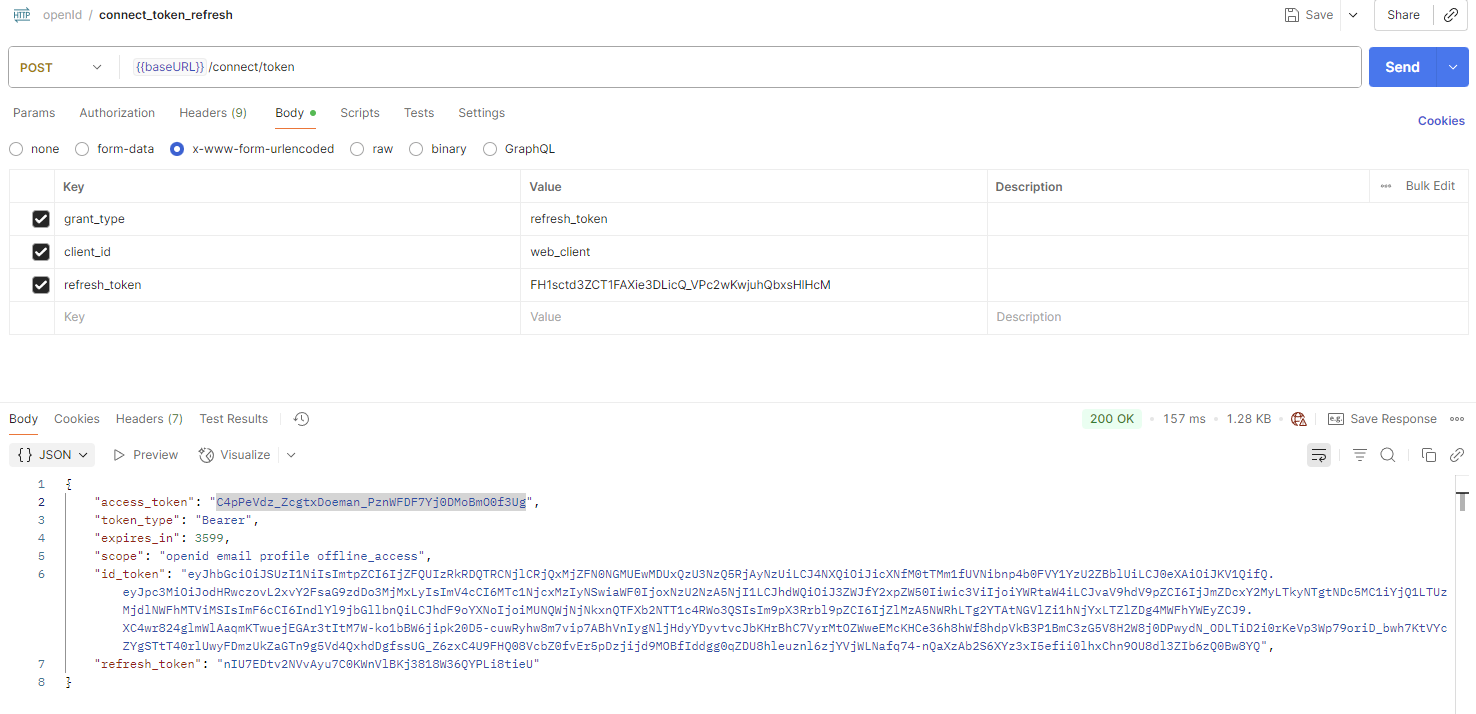Click the HTTP request type icon
Screen dimensions: 1476x714
(21, 15)
